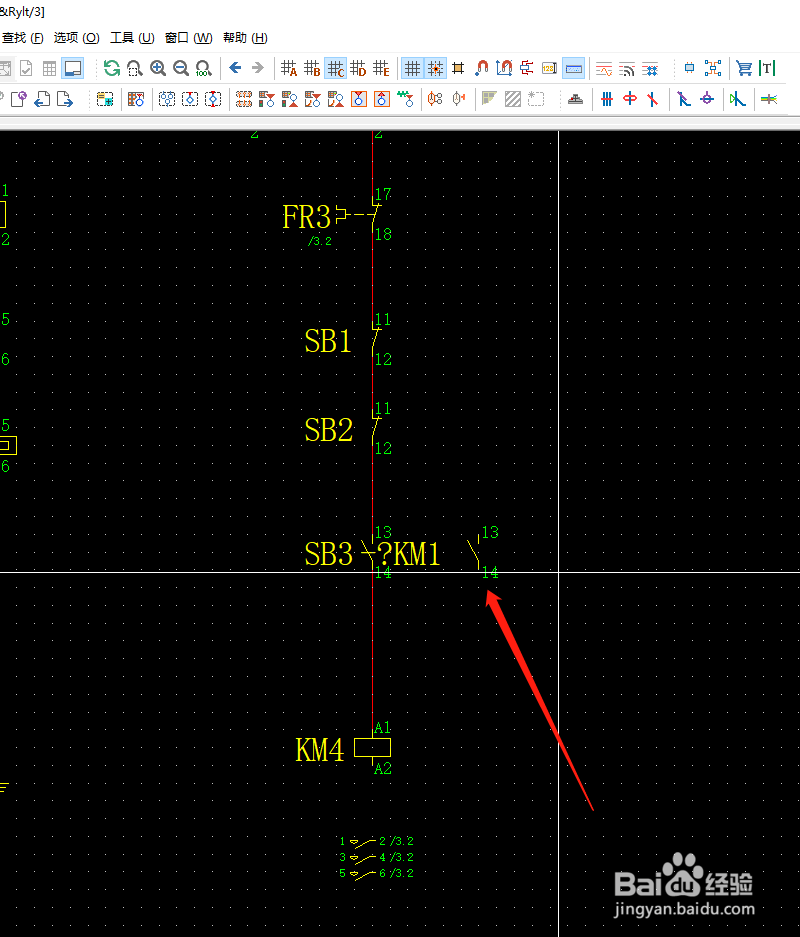Click the Zoom 100% icon
The width and height of the screenshot is (800, 937).
point(203,68)
